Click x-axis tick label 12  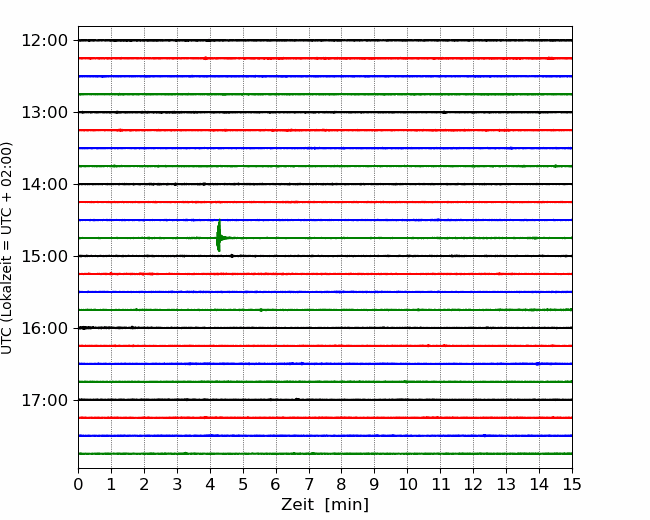coord(473,484)
